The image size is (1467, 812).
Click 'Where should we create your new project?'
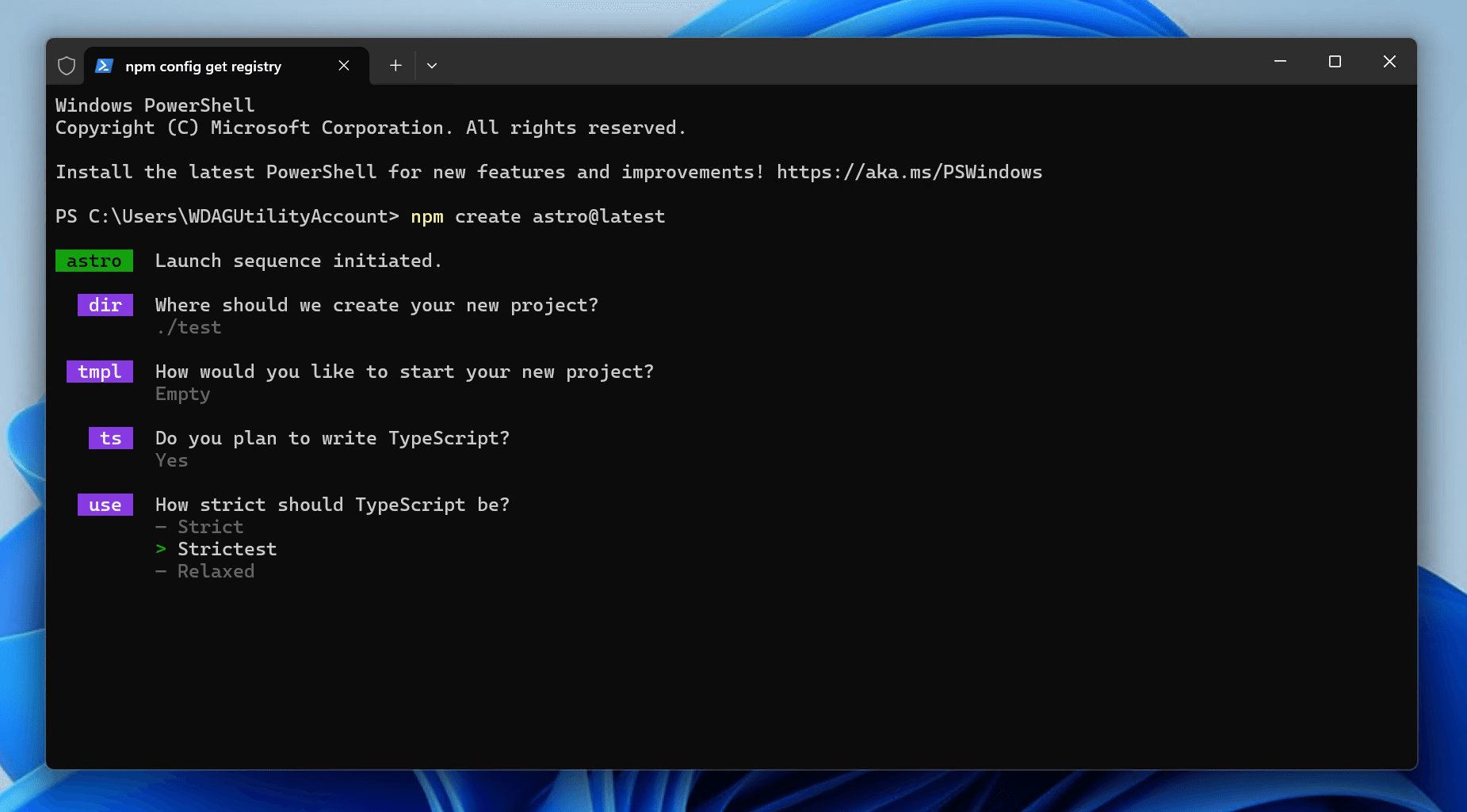pos(377,305)
